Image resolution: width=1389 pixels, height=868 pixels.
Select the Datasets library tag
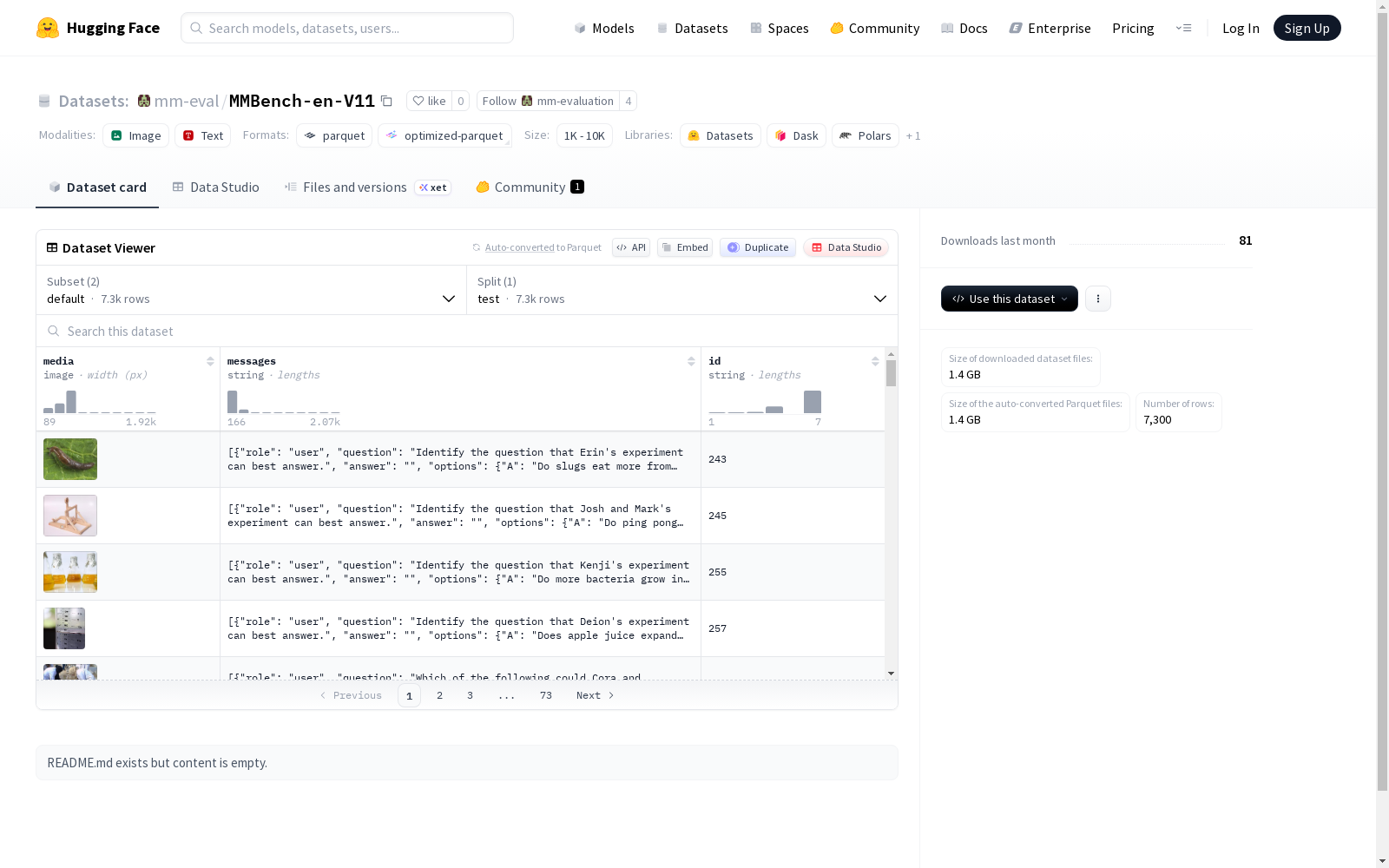click(x=721, y=135)
